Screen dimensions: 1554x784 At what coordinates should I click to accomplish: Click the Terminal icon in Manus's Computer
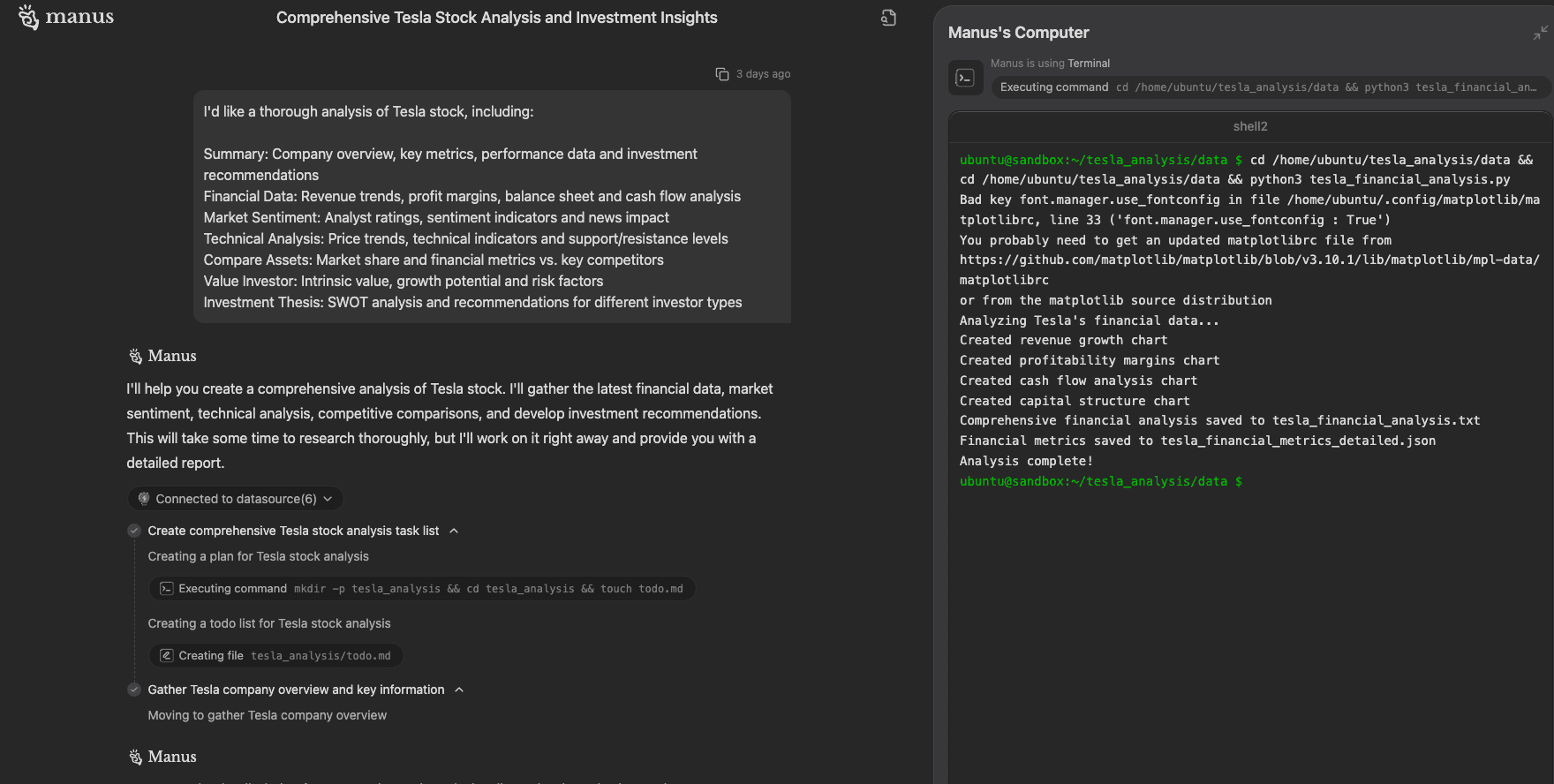[966, 78]
